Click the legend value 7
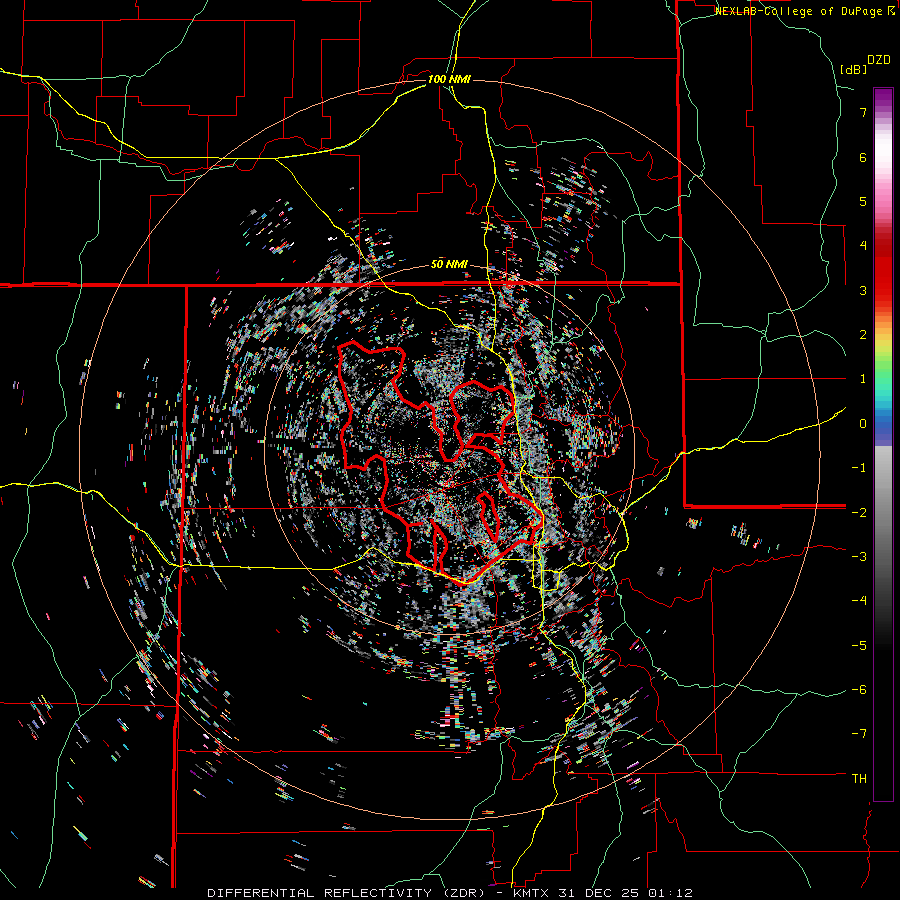The width and height of the screenshot is (900, 900). tap(863, 112)
